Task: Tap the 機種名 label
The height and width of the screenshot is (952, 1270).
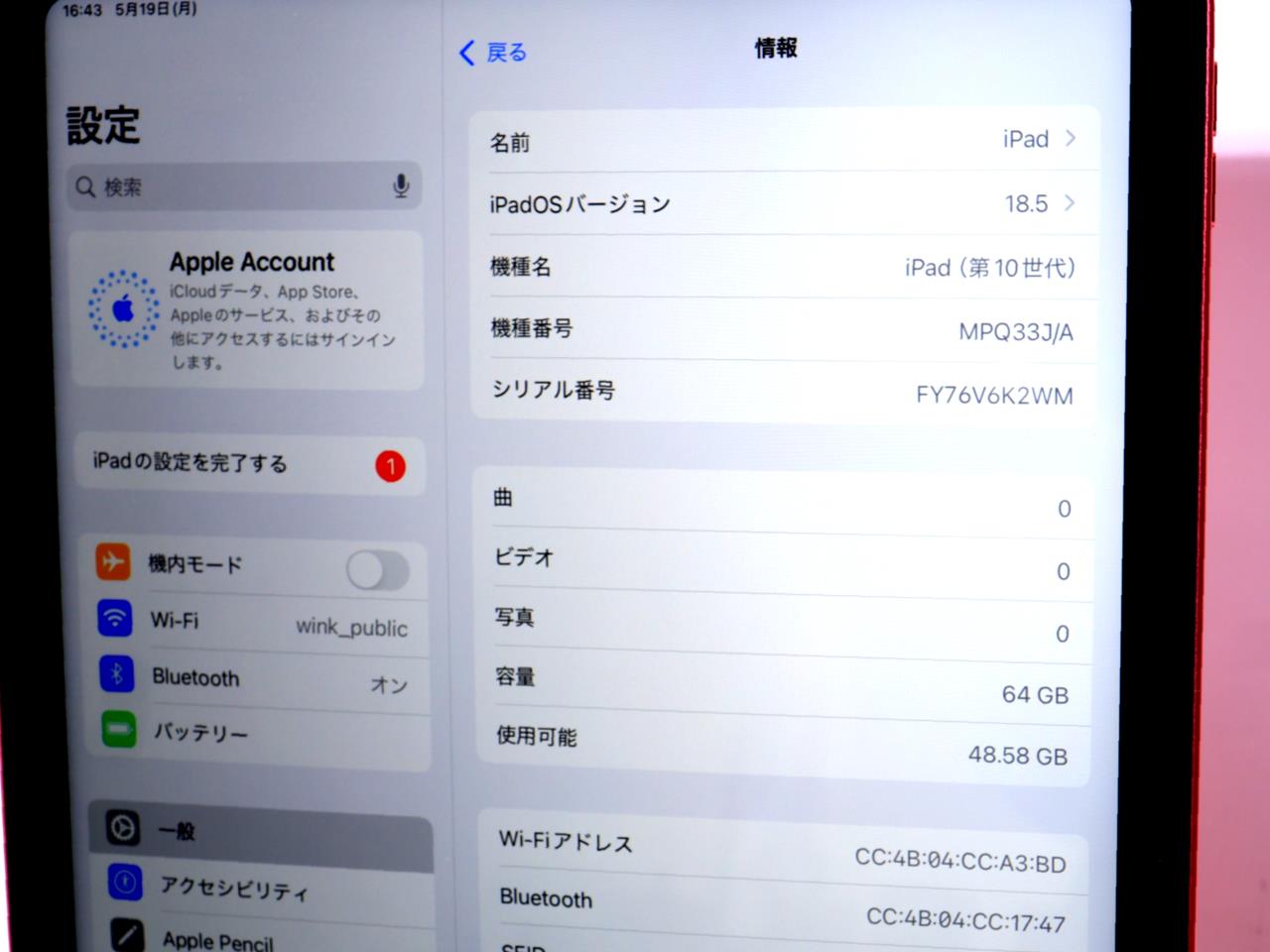Action: 521,266
